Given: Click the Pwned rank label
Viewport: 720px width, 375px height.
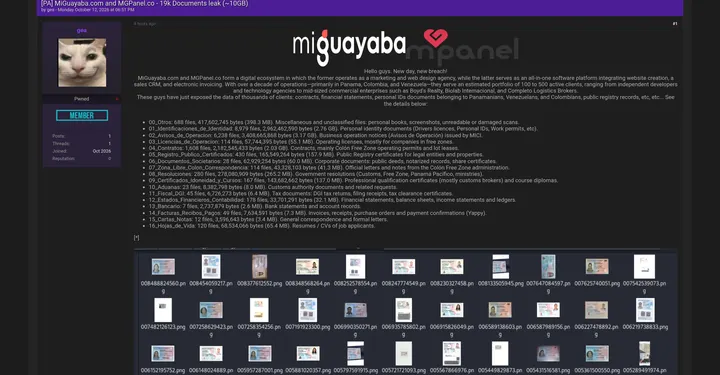Looking at the screenshot, I should coord(82,99).
